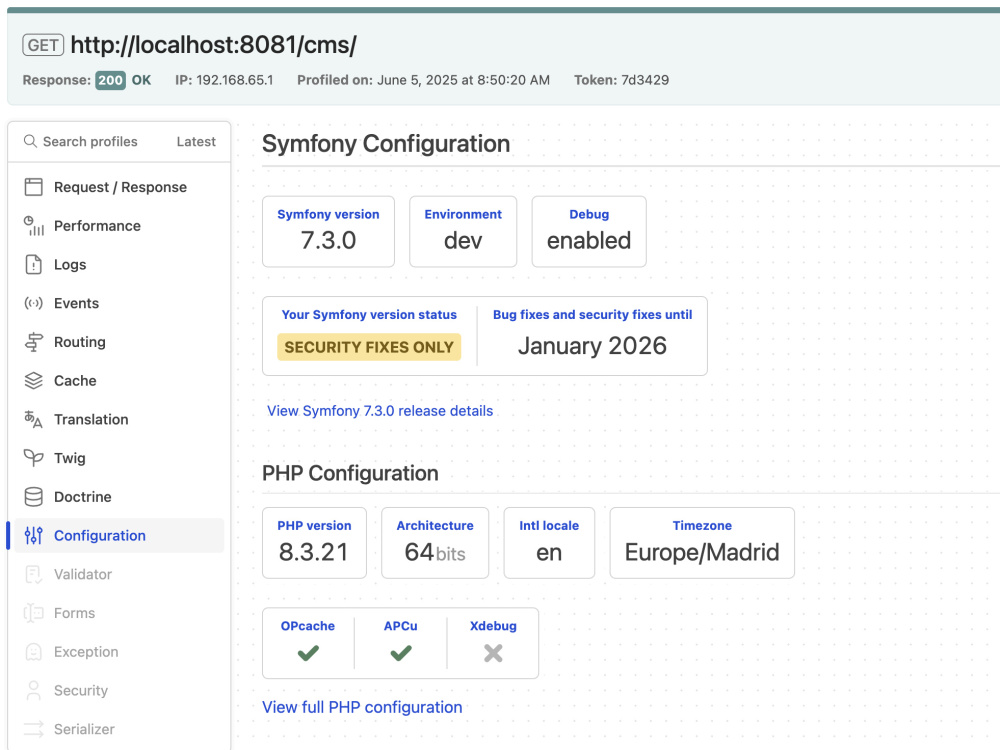
Task: Click the Timezone value Europe/Madrid
Action: point(702,552)
